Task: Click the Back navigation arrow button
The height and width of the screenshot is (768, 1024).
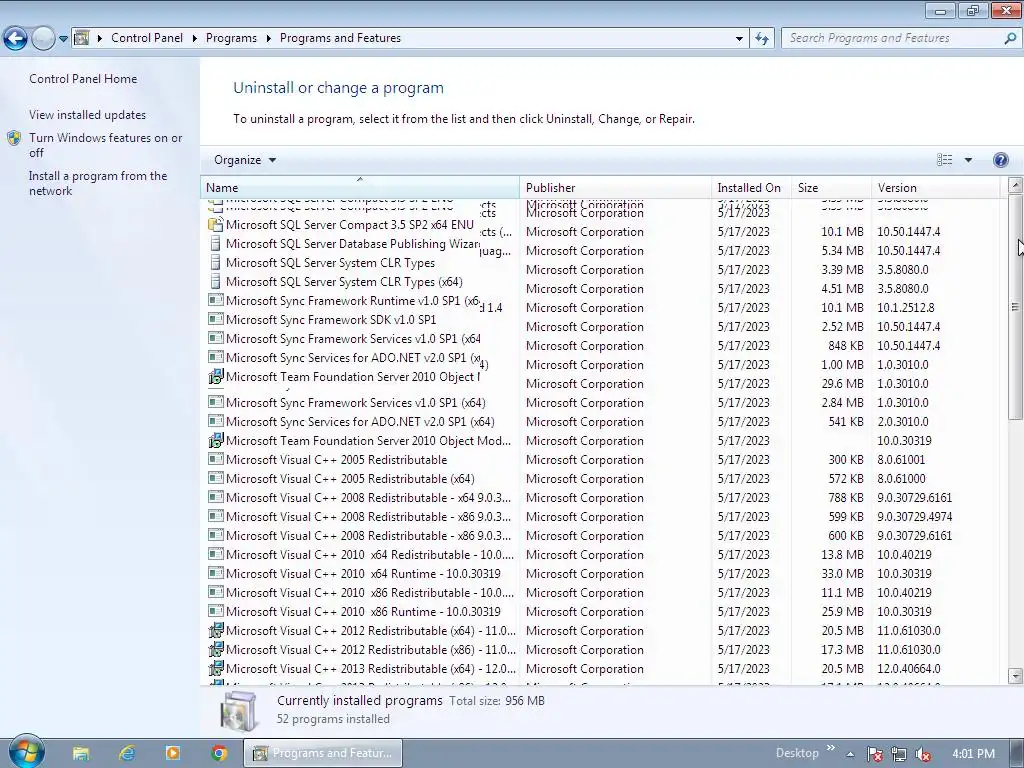Action: coord(16,39)
